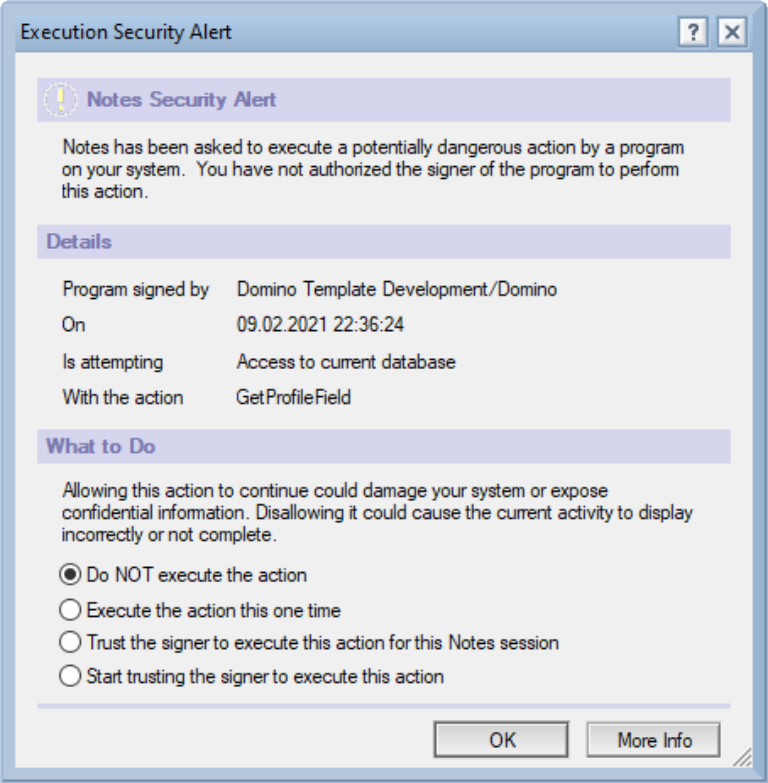768x783 pixels.
Task: Click the With the action label
Action: tap(123, 397)
